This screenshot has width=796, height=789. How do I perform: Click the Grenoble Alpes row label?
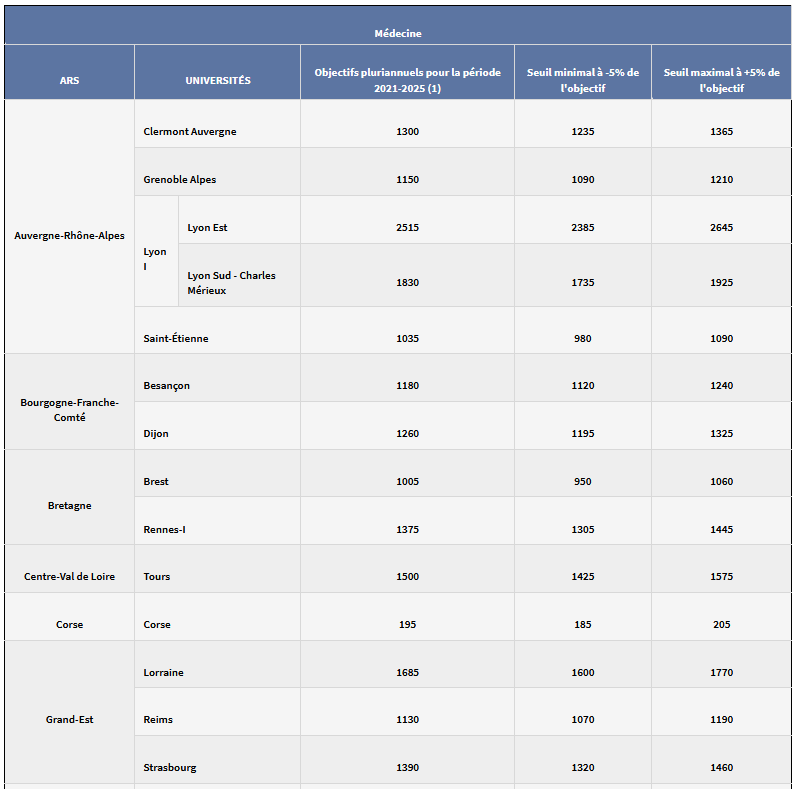click(180, 180)
